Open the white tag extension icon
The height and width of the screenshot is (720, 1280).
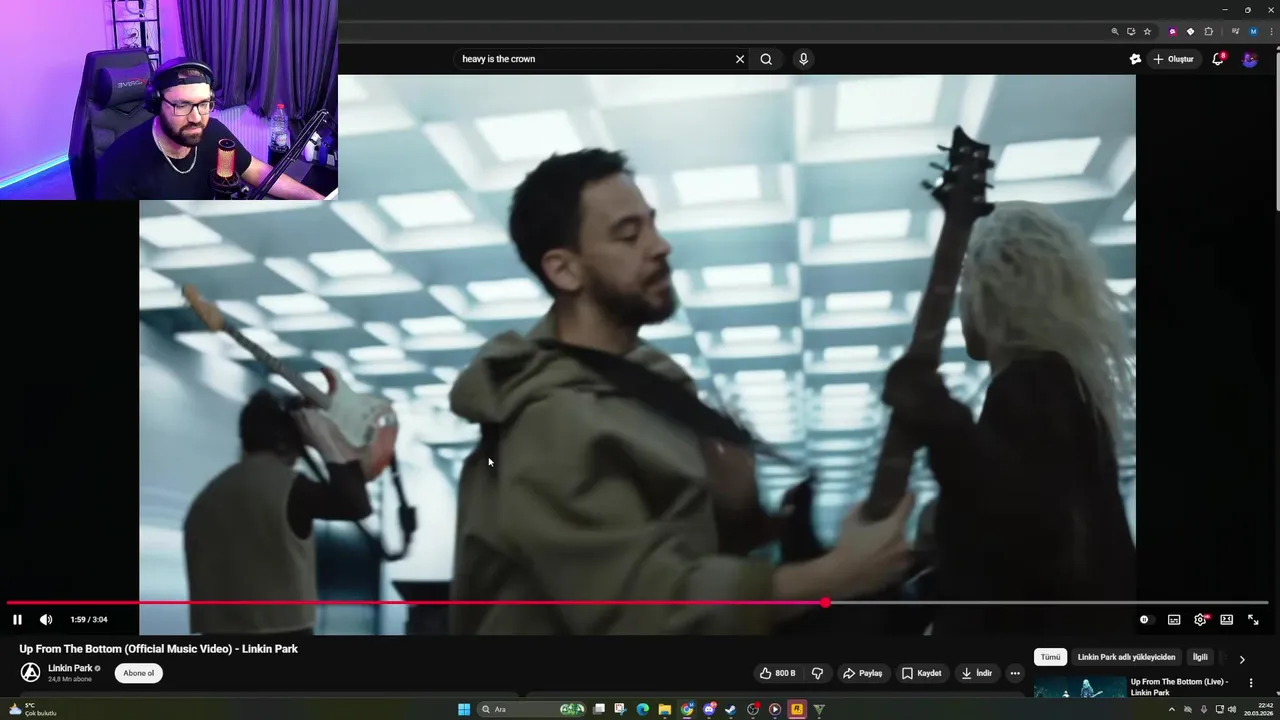pos(1190,31)
